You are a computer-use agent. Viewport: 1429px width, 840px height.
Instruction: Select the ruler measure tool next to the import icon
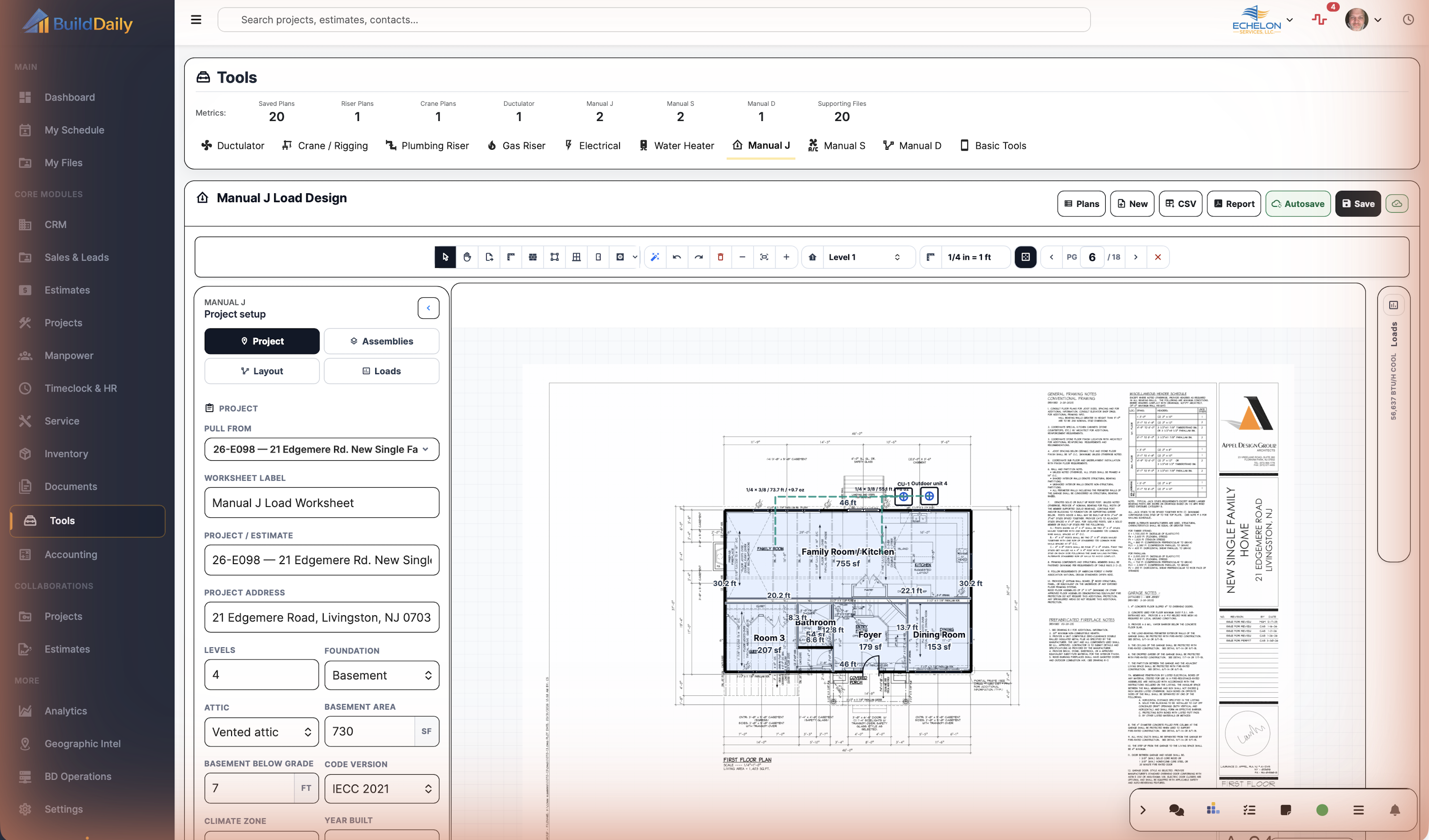[511, 257]
